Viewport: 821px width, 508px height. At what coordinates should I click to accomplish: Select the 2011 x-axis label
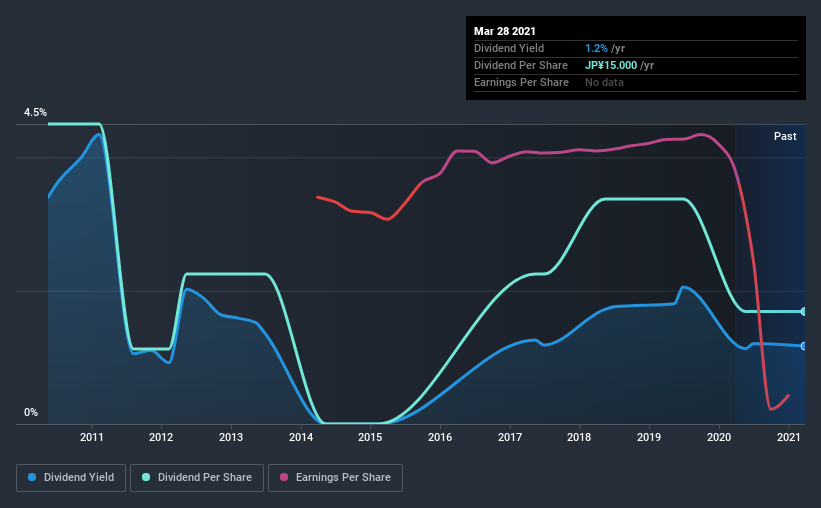[x=92, y=437]
